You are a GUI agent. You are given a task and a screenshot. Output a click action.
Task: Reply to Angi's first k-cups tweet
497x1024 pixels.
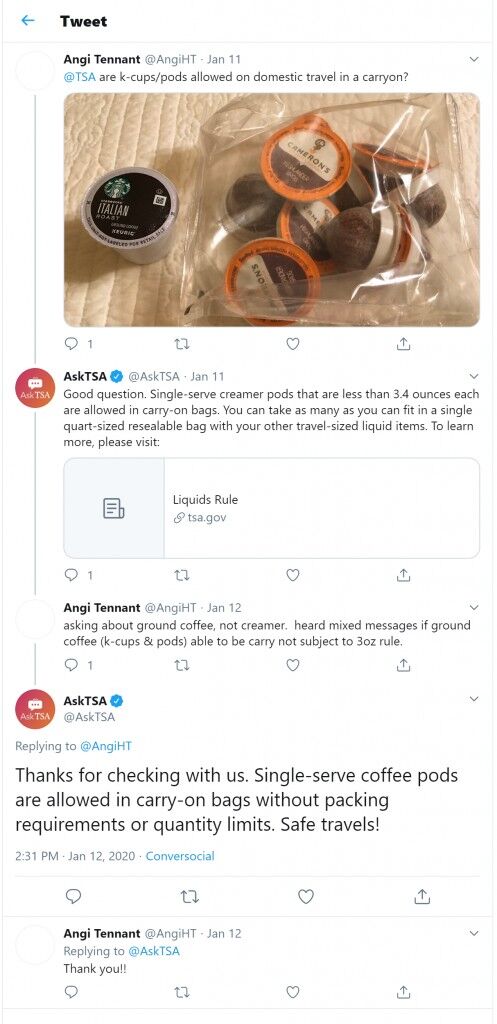[71, 344]
